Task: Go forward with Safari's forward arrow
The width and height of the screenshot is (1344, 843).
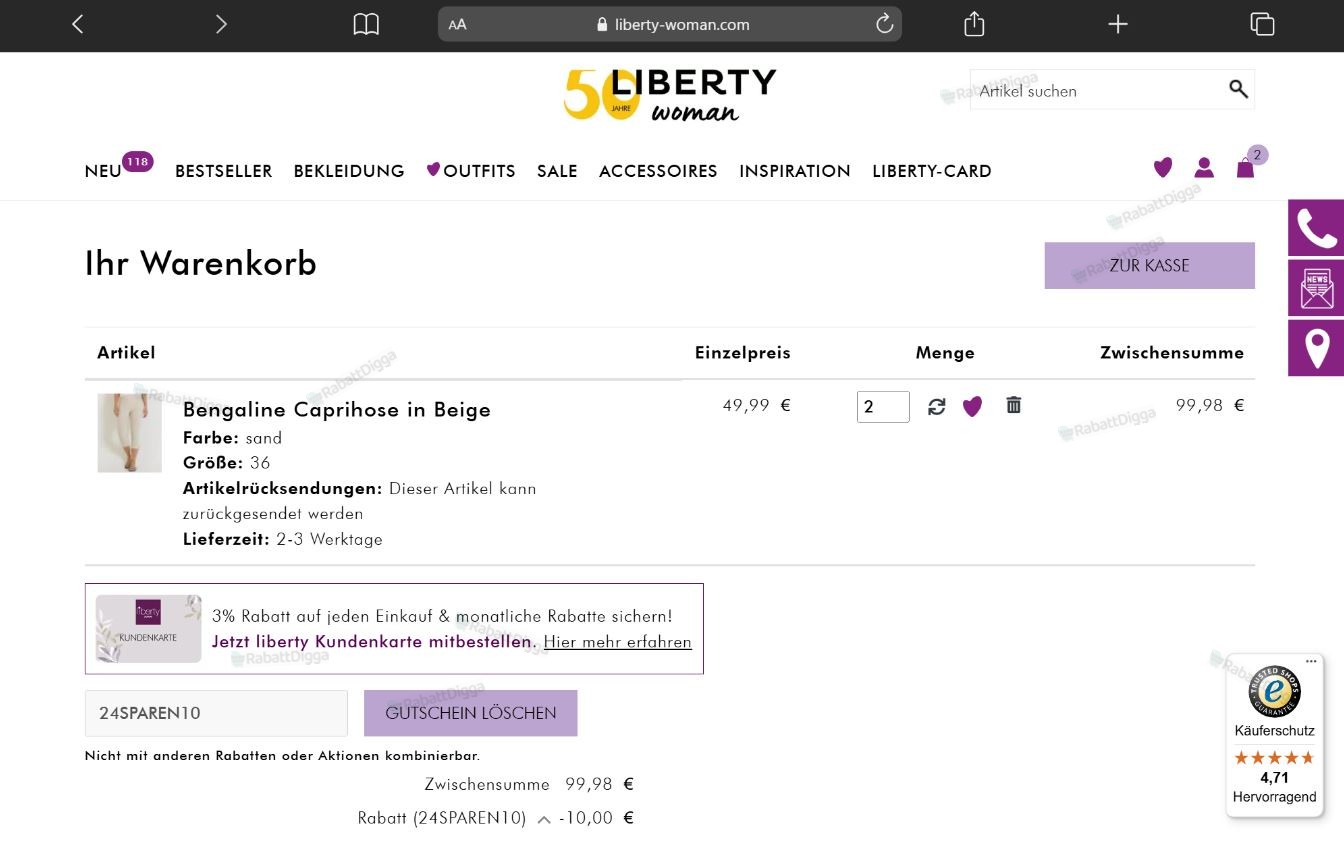Action: tap(221, 24)
